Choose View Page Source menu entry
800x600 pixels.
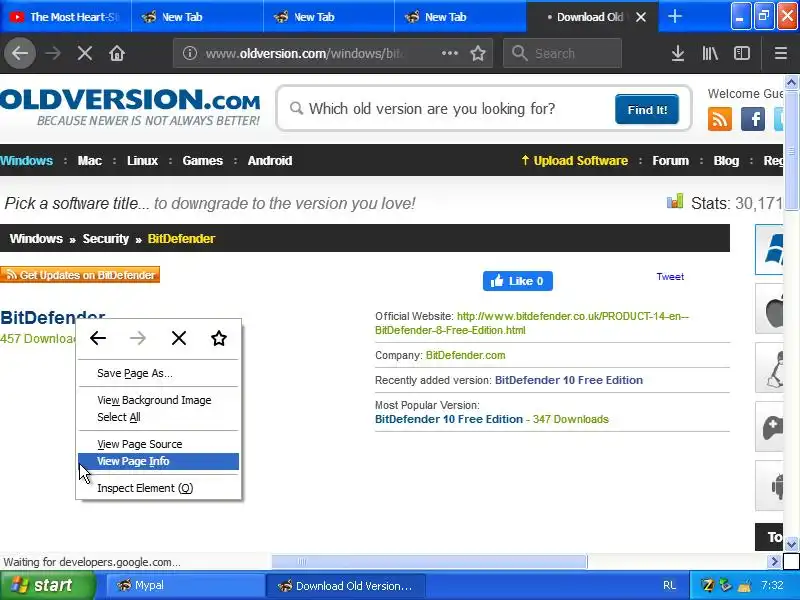click(x=158, y=444)
